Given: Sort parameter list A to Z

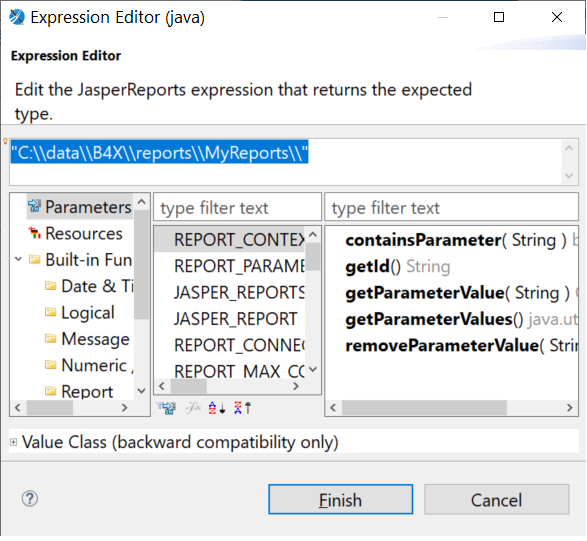Looking at the screenshot, I should pyautogui.click(x=217, y=408).
